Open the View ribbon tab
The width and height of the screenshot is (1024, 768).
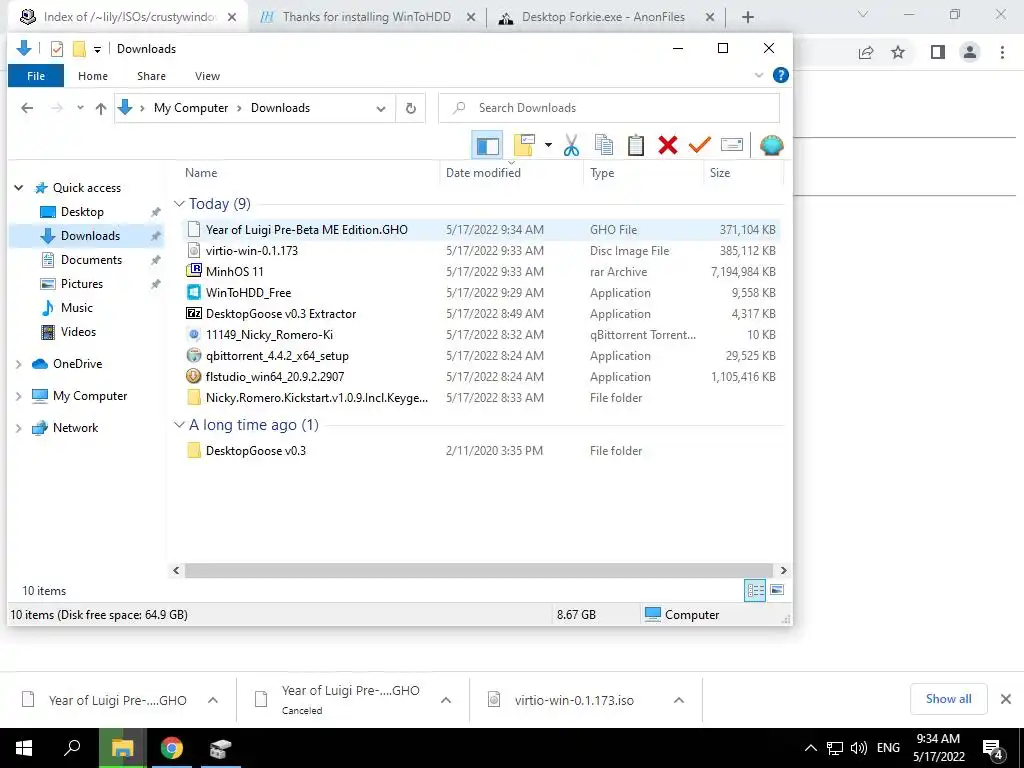[x=207, y=76]
